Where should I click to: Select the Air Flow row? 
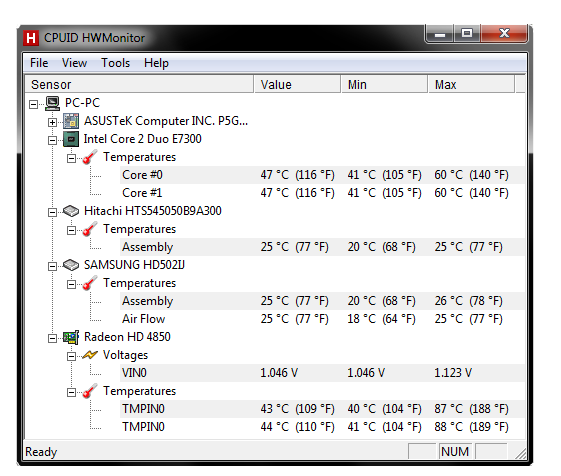[322, 319]
